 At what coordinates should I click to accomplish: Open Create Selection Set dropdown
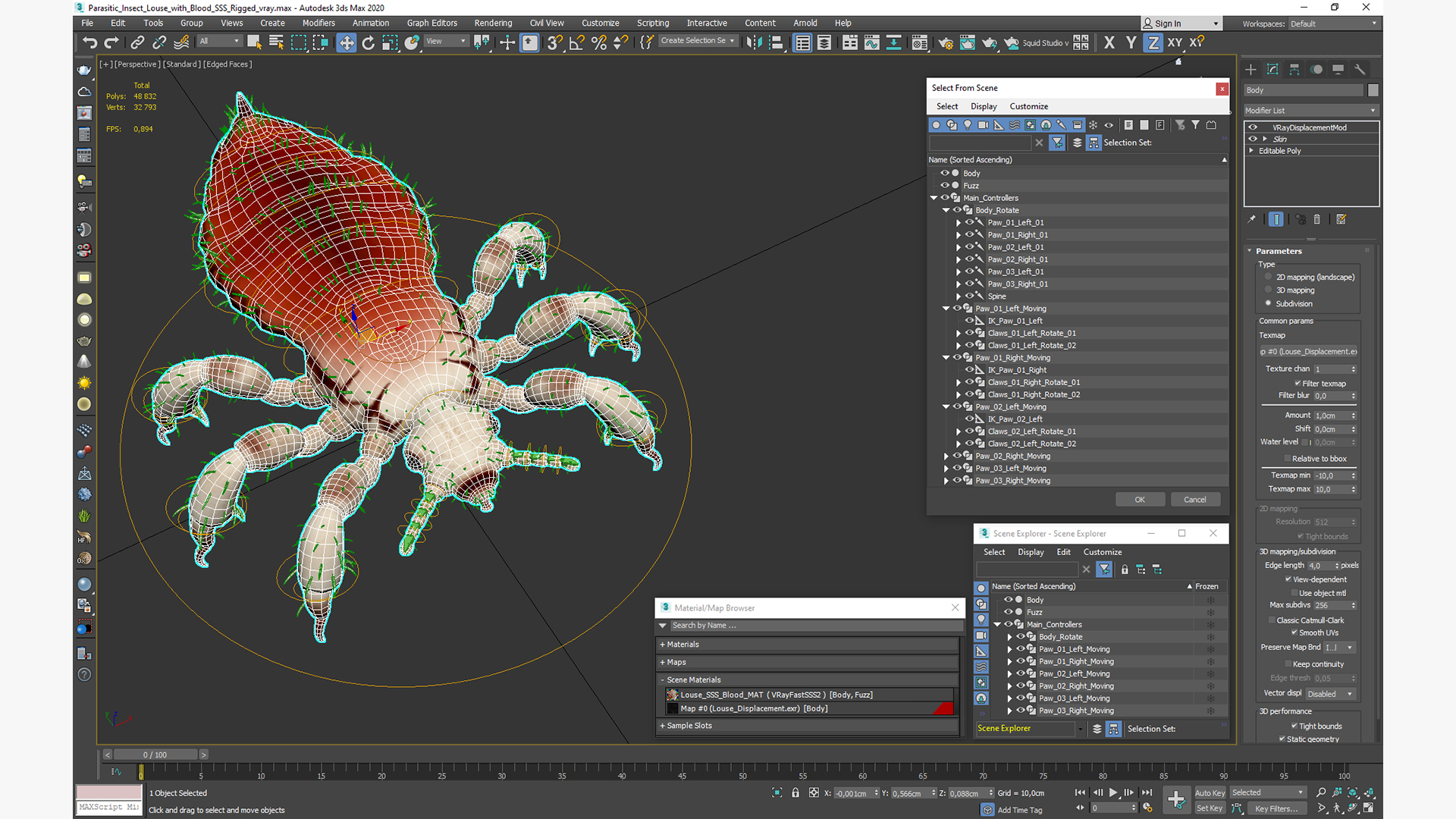point(698,41)
